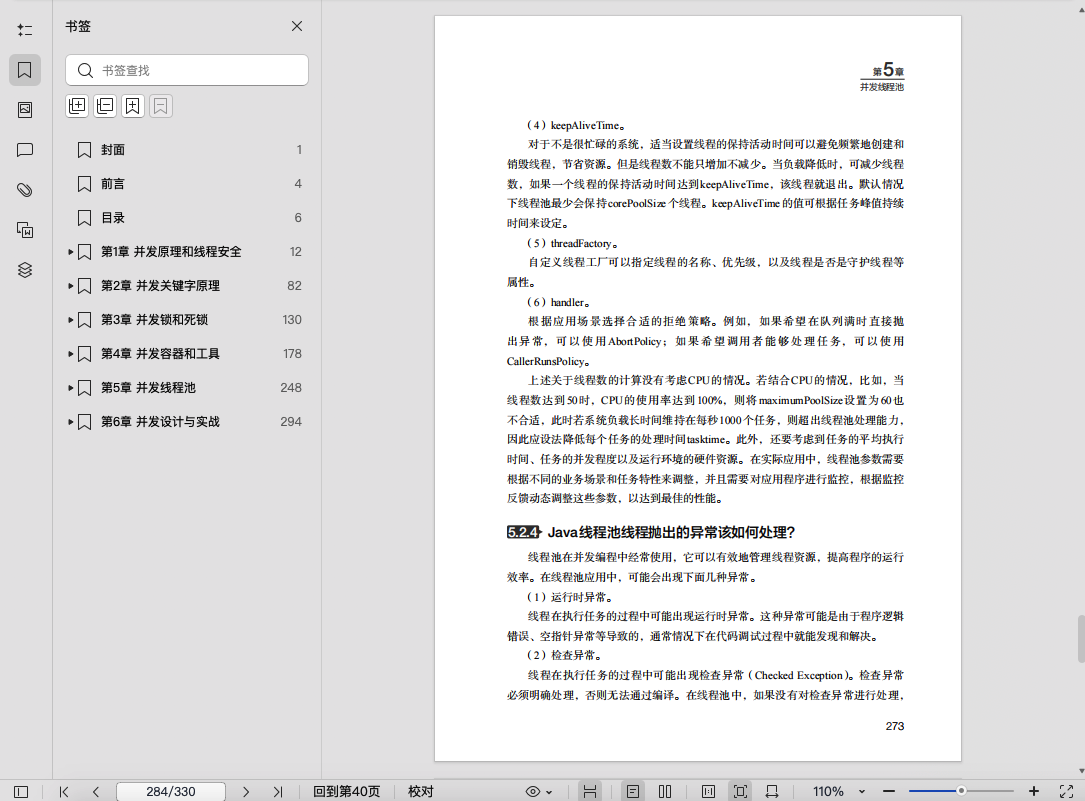Open the thumbnails panel icon

pos(25,110)
